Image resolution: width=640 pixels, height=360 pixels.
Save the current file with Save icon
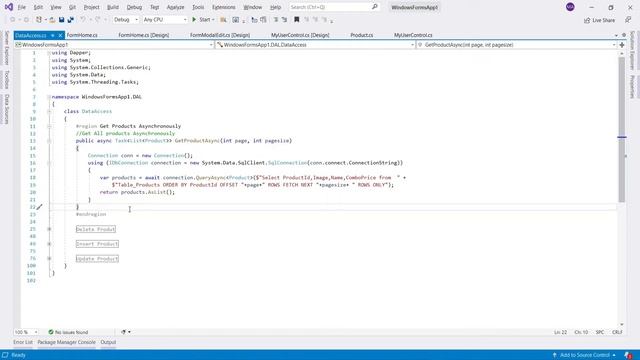(62, 20)
